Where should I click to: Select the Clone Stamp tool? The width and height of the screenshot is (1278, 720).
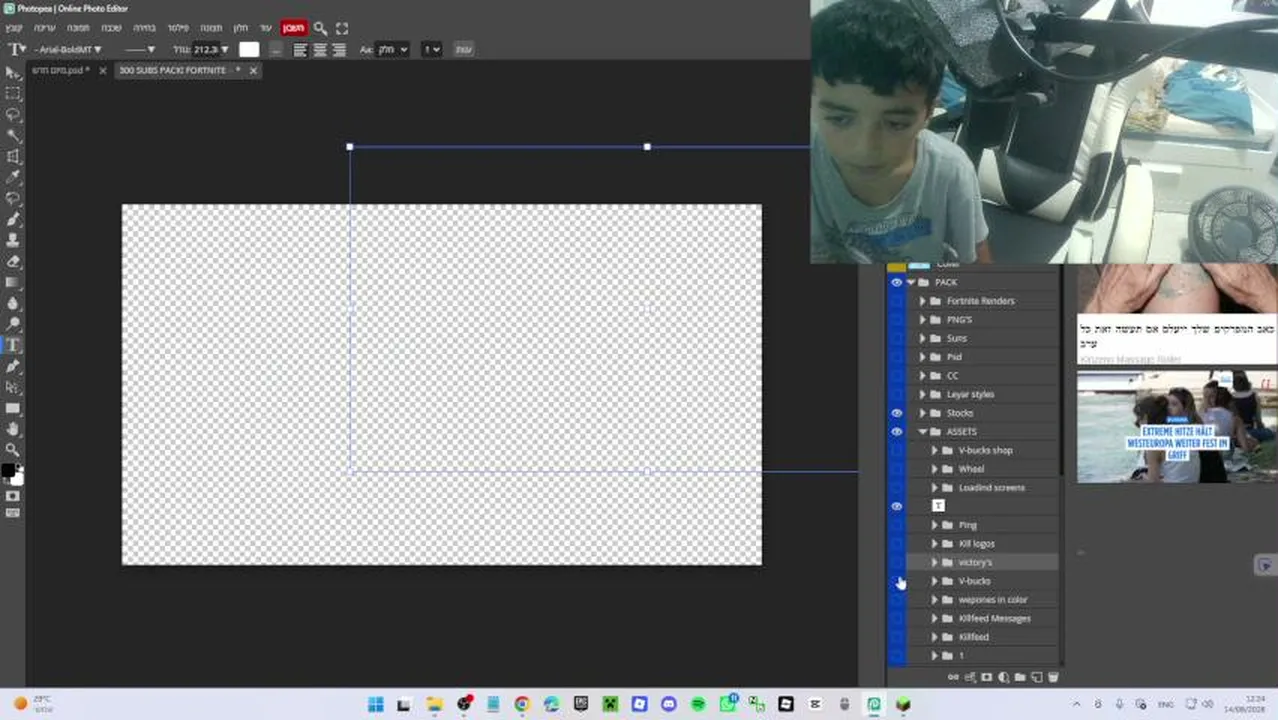click(13, 241)
